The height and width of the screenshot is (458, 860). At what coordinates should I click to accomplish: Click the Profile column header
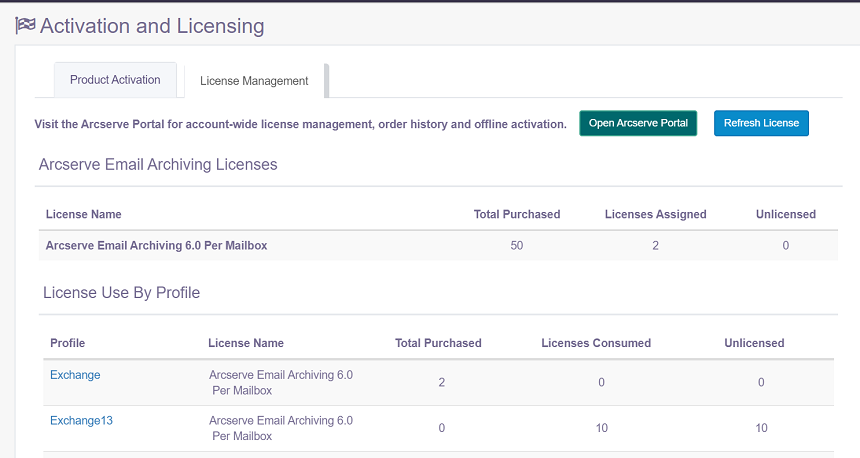click(x=67, y=343)
